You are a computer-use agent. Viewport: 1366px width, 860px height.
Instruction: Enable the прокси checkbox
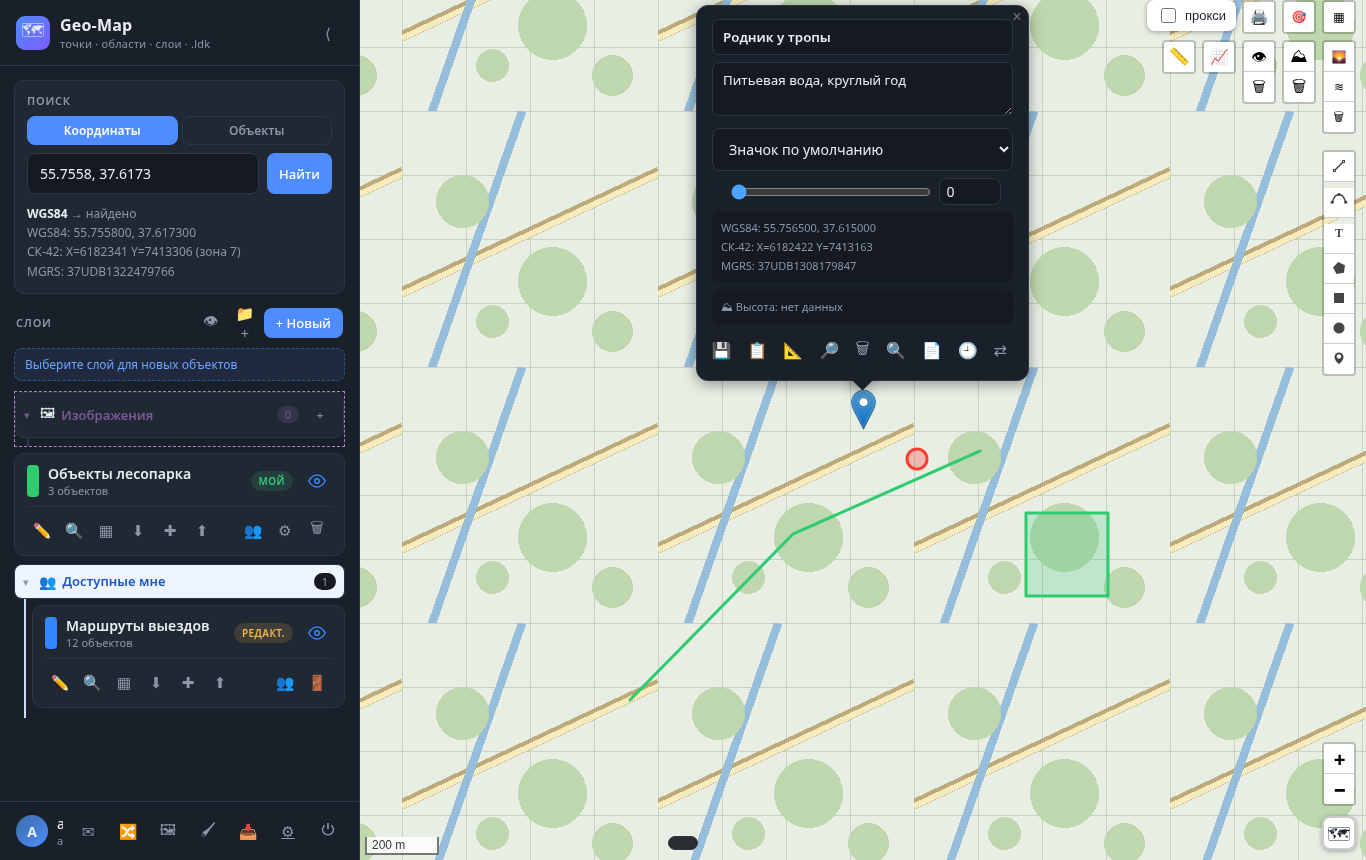(x=1168, y=16)
